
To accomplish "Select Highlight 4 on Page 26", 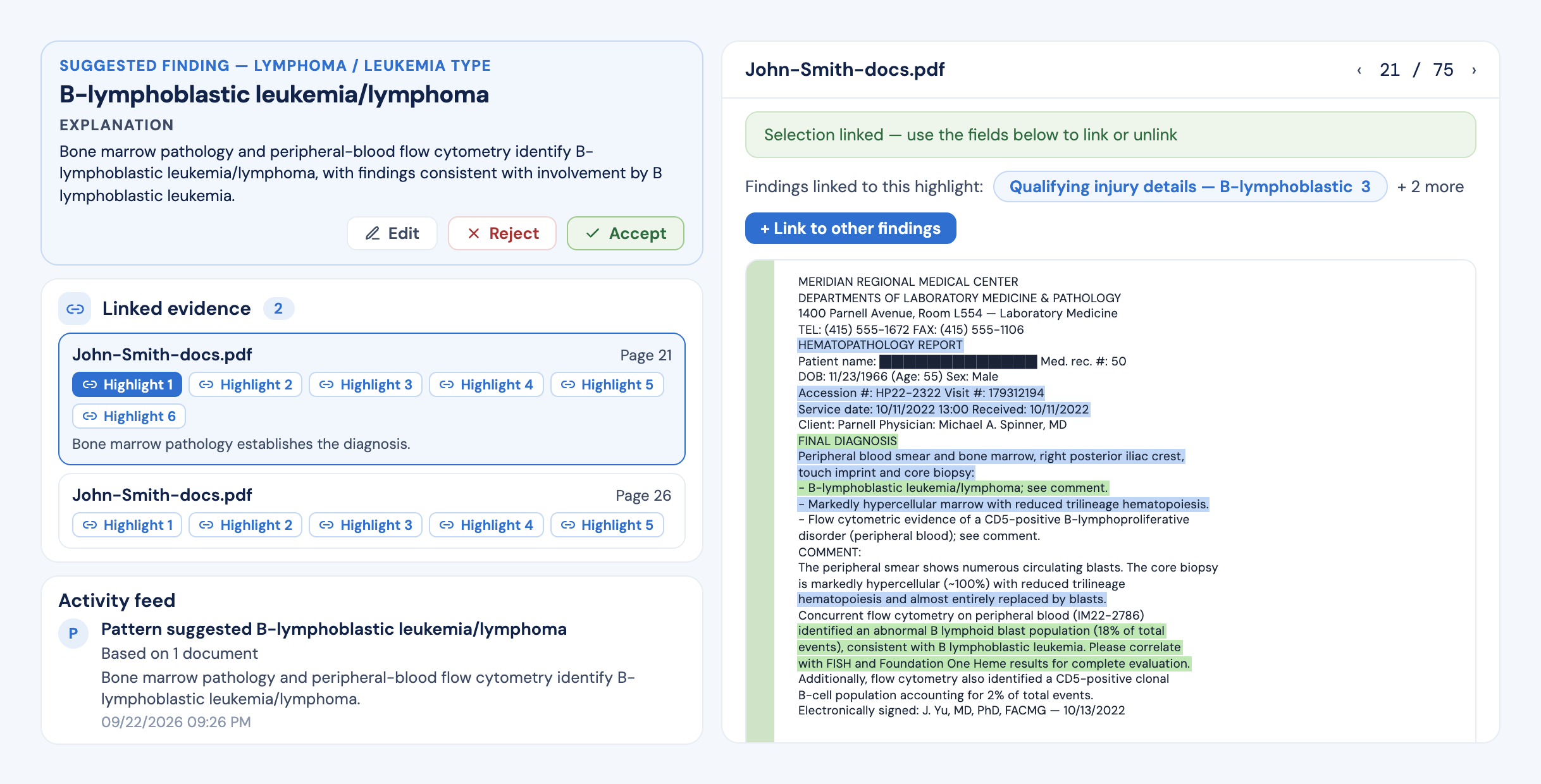I will click(486, 525).
